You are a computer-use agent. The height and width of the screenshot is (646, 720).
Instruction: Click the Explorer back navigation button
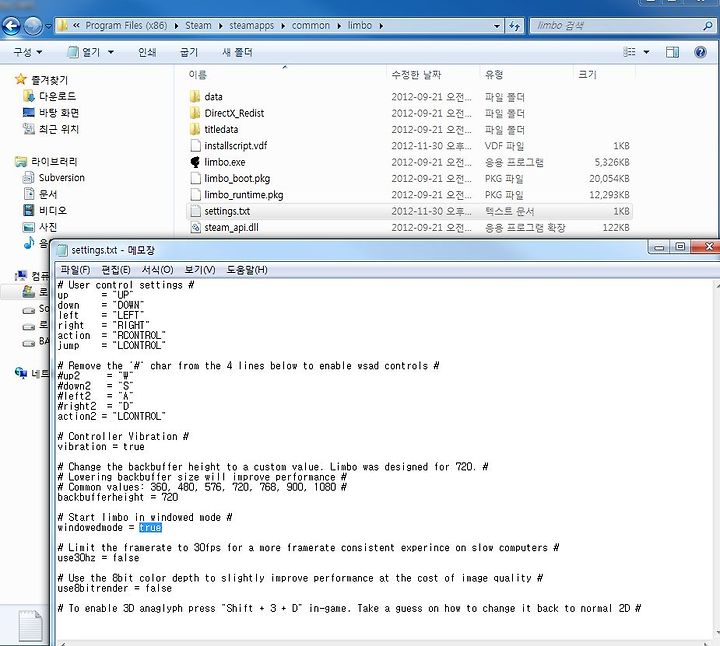click(11, 26)
